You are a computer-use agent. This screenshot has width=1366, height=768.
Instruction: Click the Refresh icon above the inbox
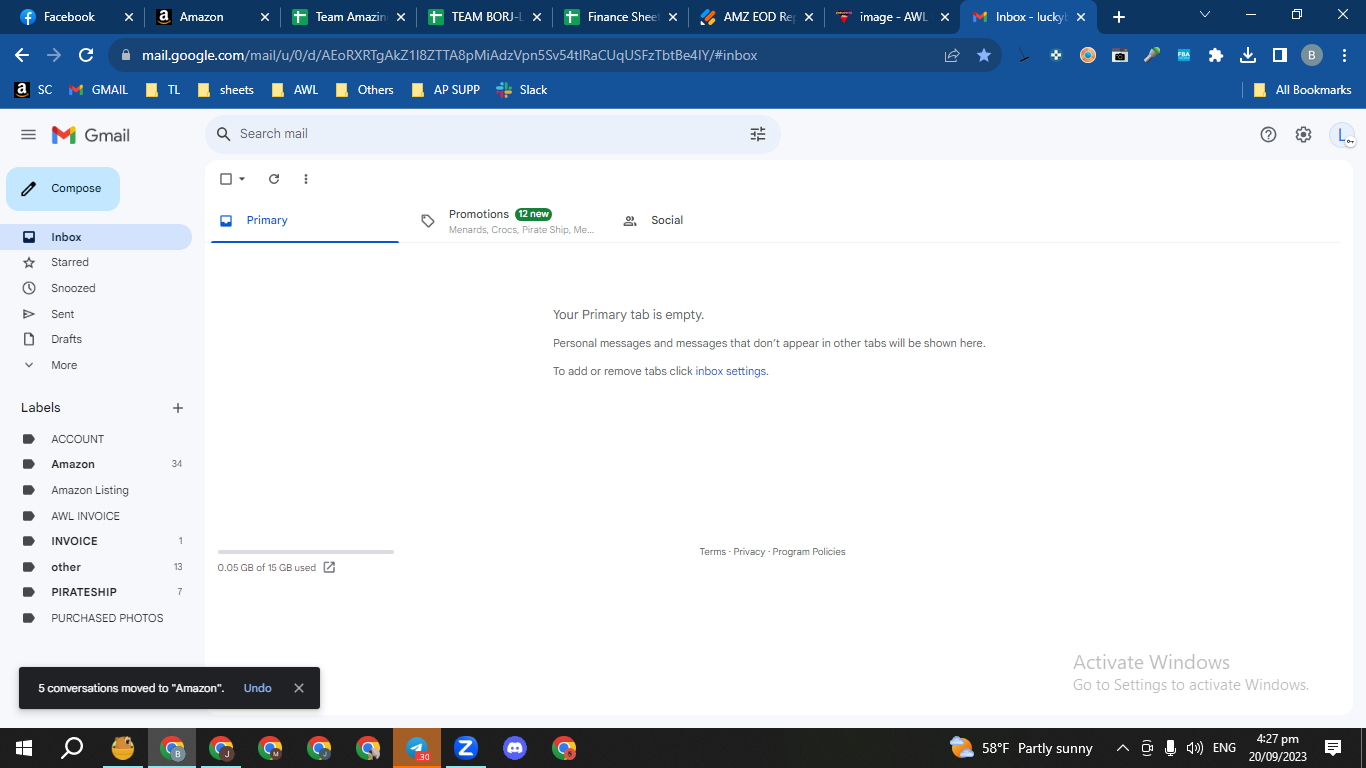click(x=274, y=179)
